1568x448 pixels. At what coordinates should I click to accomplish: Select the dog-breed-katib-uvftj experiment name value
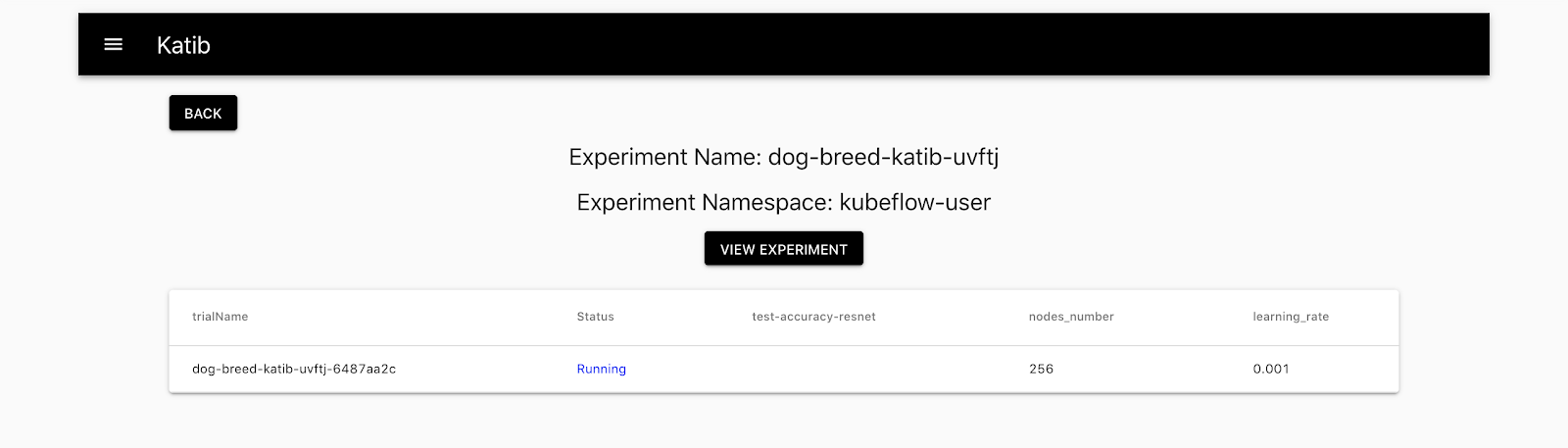(883, 157)
